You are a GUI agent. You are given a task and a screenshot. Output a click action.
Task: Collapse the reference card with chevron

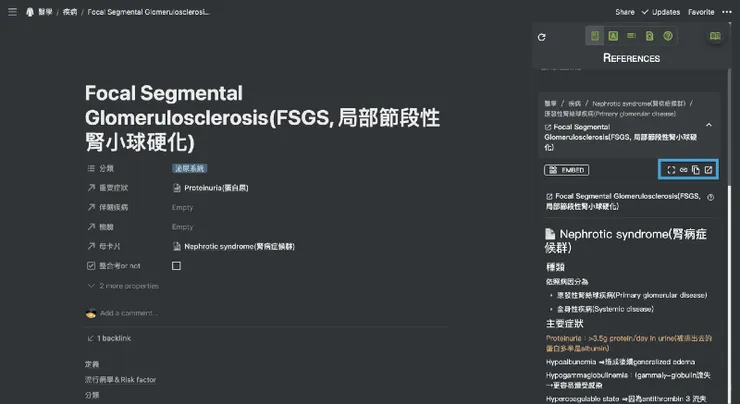click(708, 125)
